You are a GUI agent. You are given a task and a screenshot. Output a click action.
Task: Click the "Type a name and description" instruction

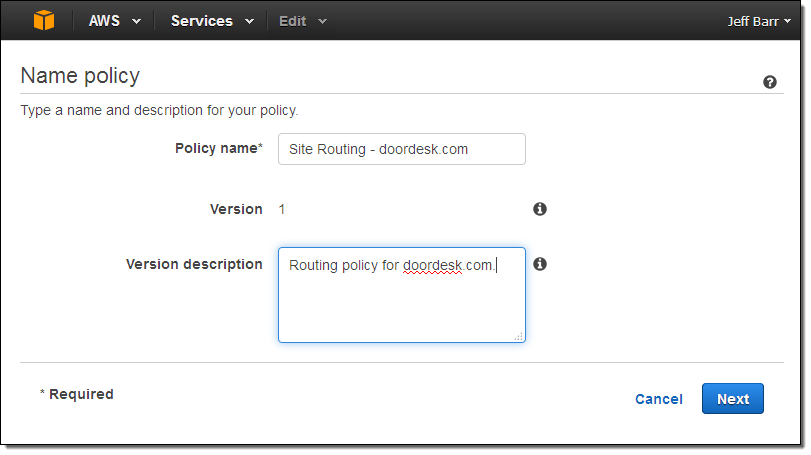160,110
